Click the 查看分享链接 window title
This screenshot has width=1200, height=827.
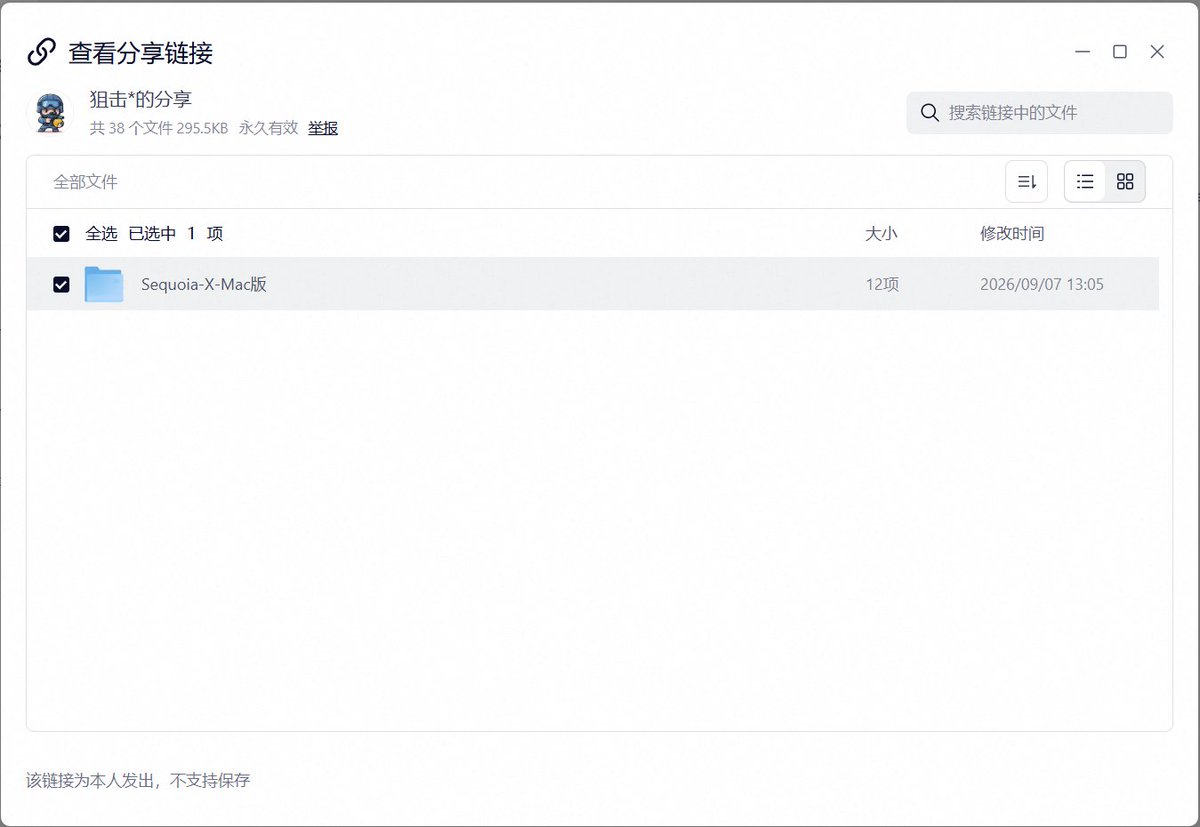140,53
